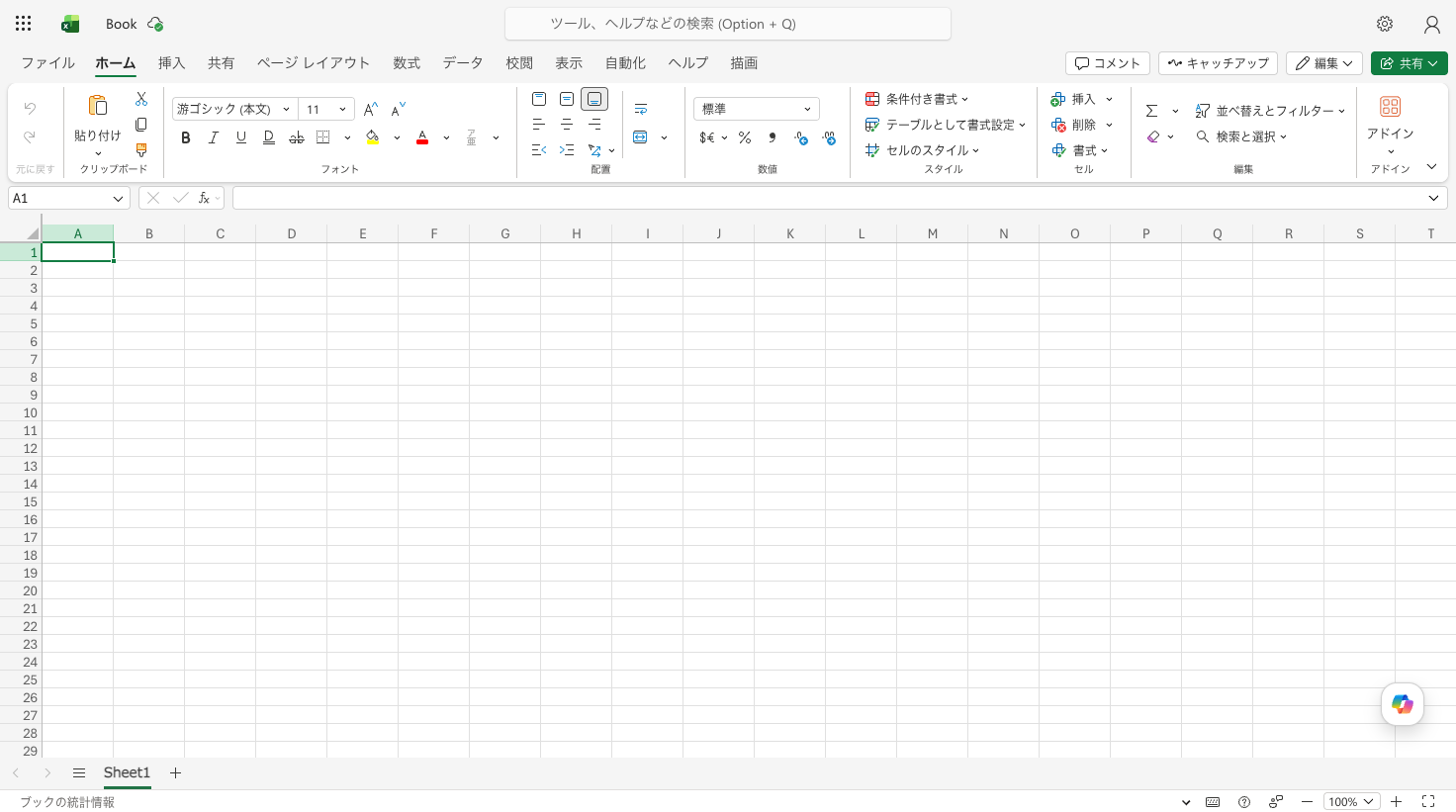Image resolution: width=1456 pixels, height=812 pixels.
Task: Switch to the データ tab
Action: pos(463,62)
